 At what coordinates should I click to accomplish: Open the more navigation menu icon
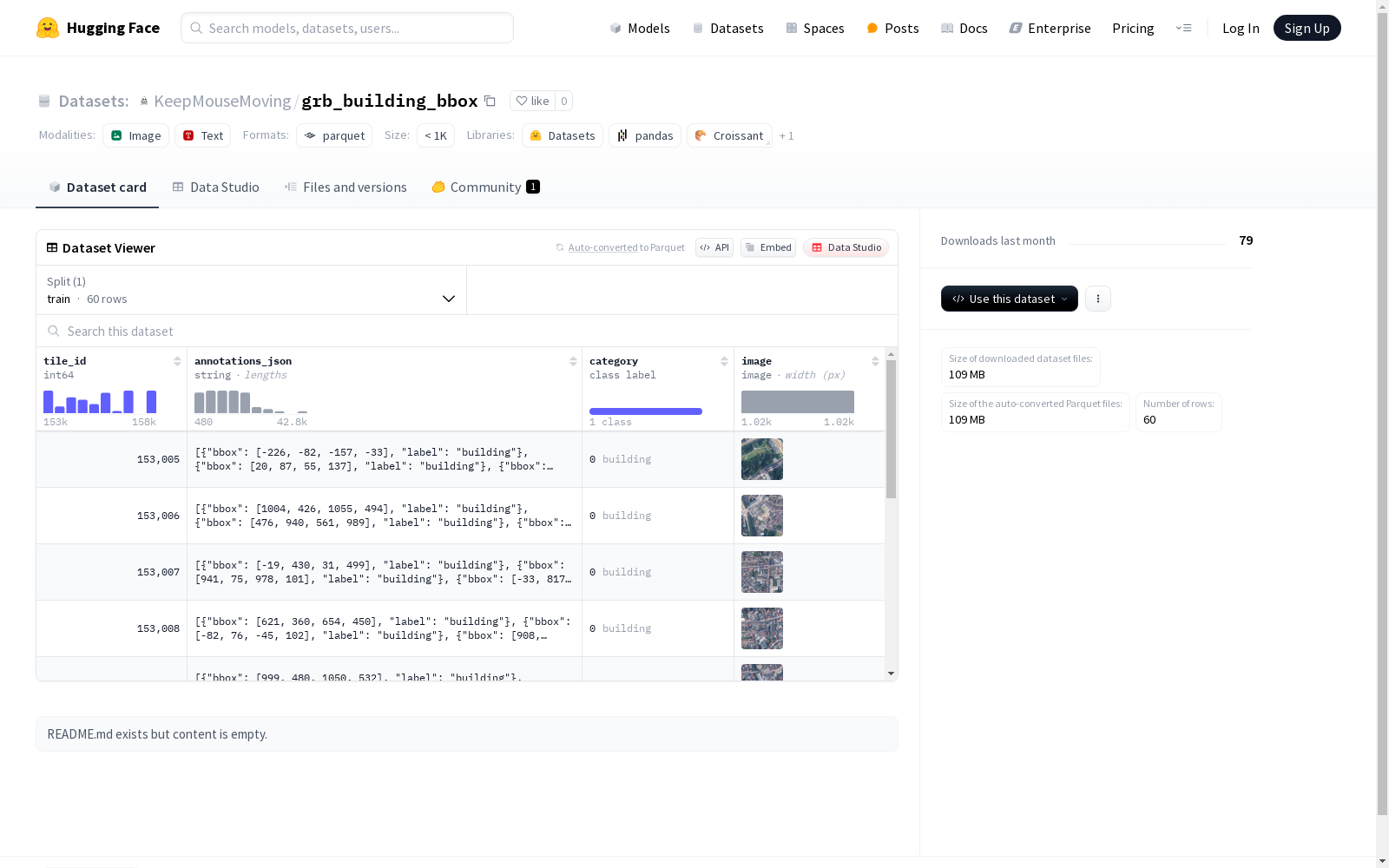pyautogui.click(x=1183, y=28)
